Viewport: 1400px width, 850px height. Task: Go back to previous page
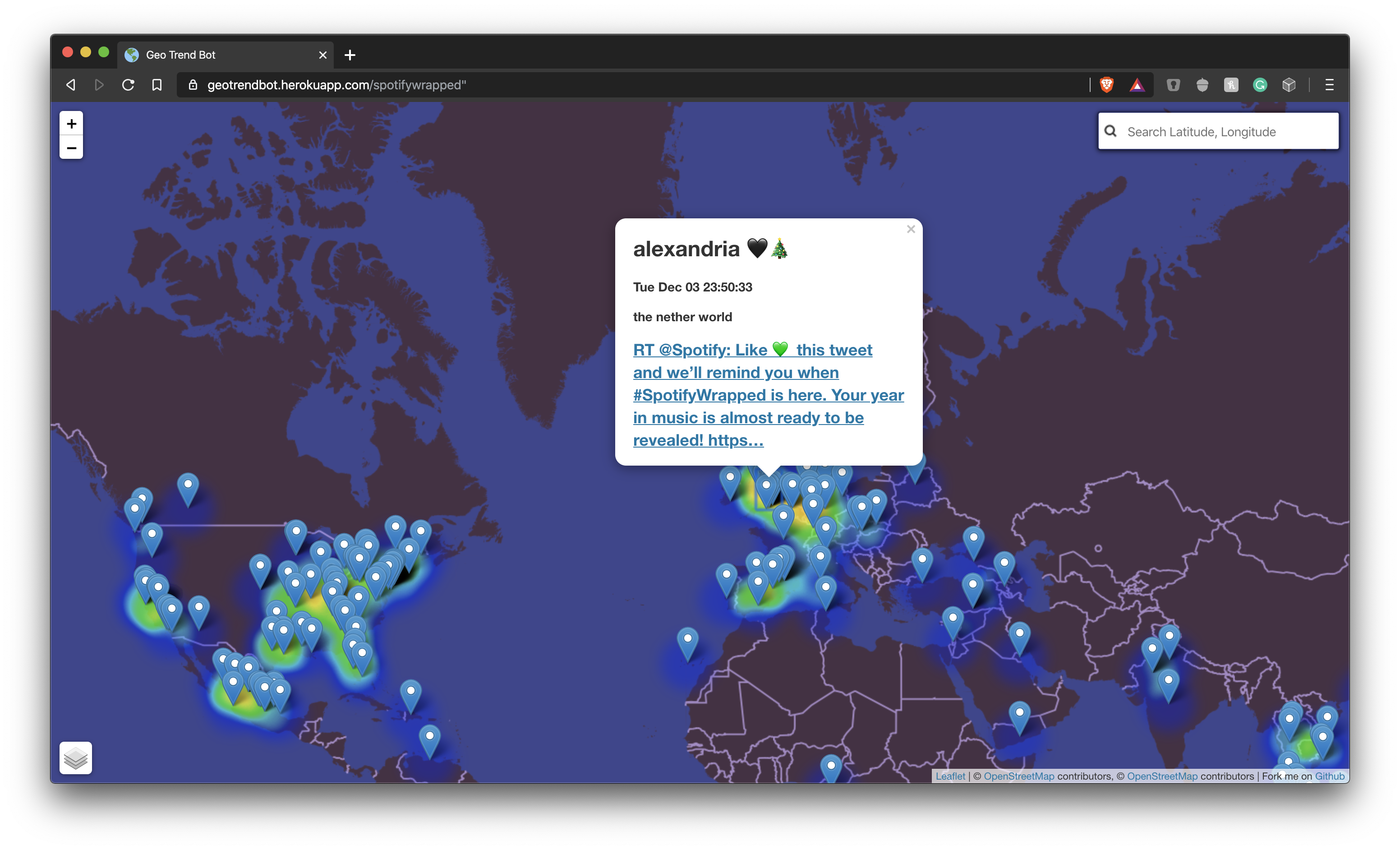pyautogui.click(x=70, y=85)
